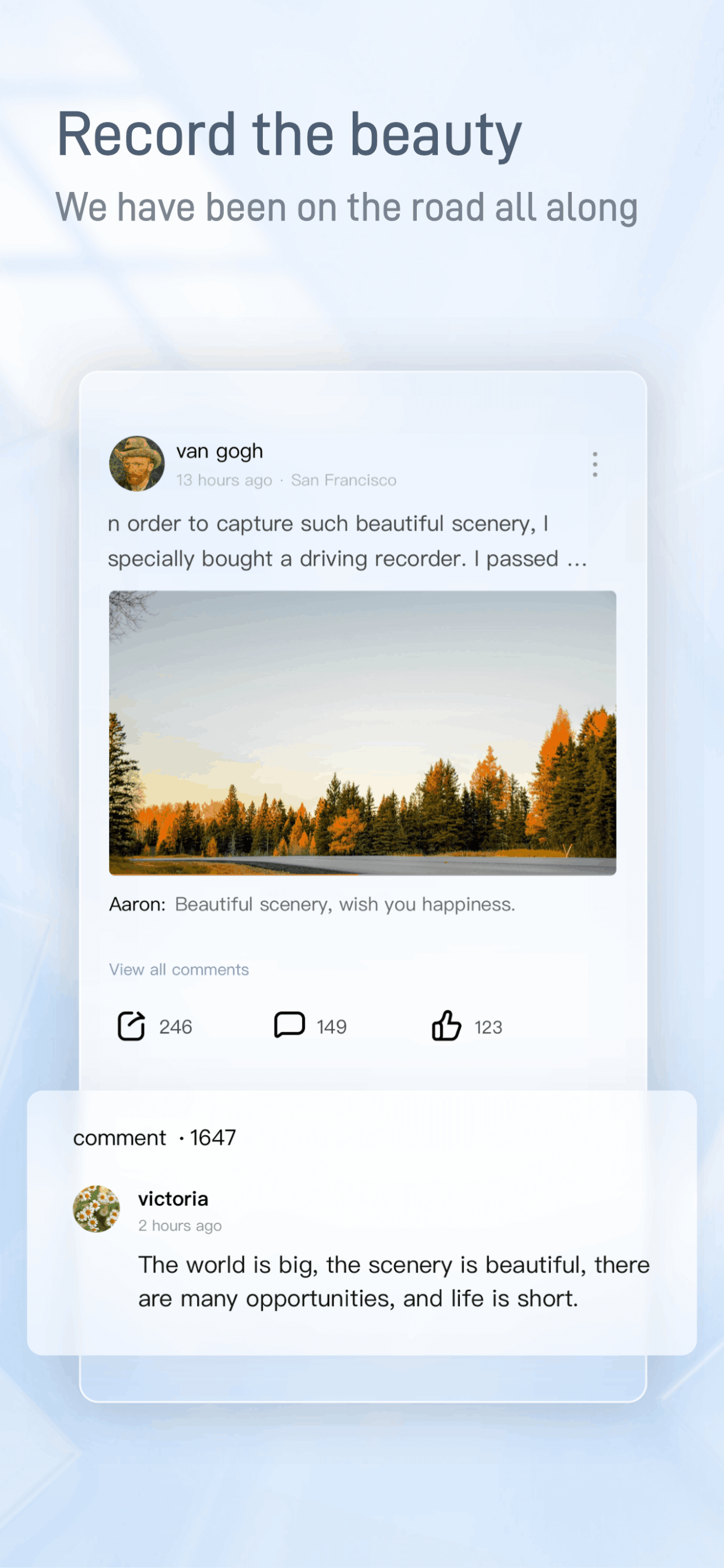Click the Record the beauty headline
Screen dimensions: 724x1568
[x=290, y=134]
